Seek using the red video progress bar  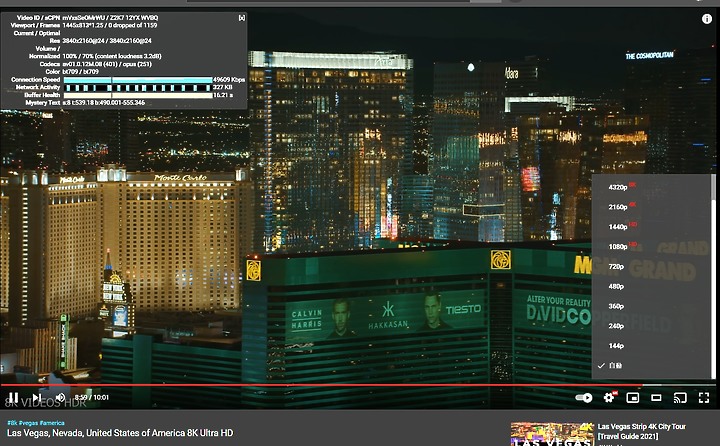pyautogui.click(x=358, y=385)
